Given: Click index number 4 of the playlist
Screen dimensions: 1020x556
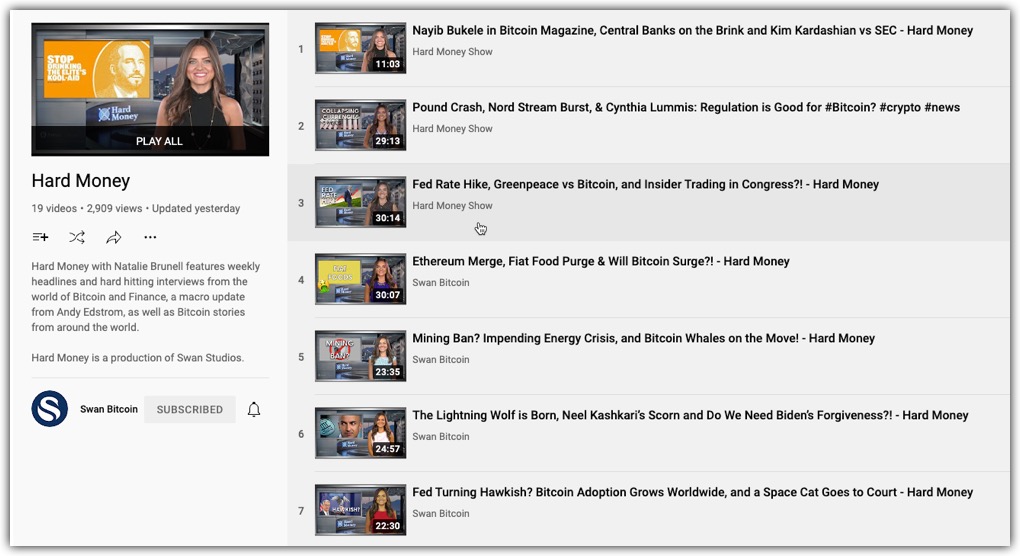Looking at the screenshot, I should pyautogui.click(x=301, y=280).
